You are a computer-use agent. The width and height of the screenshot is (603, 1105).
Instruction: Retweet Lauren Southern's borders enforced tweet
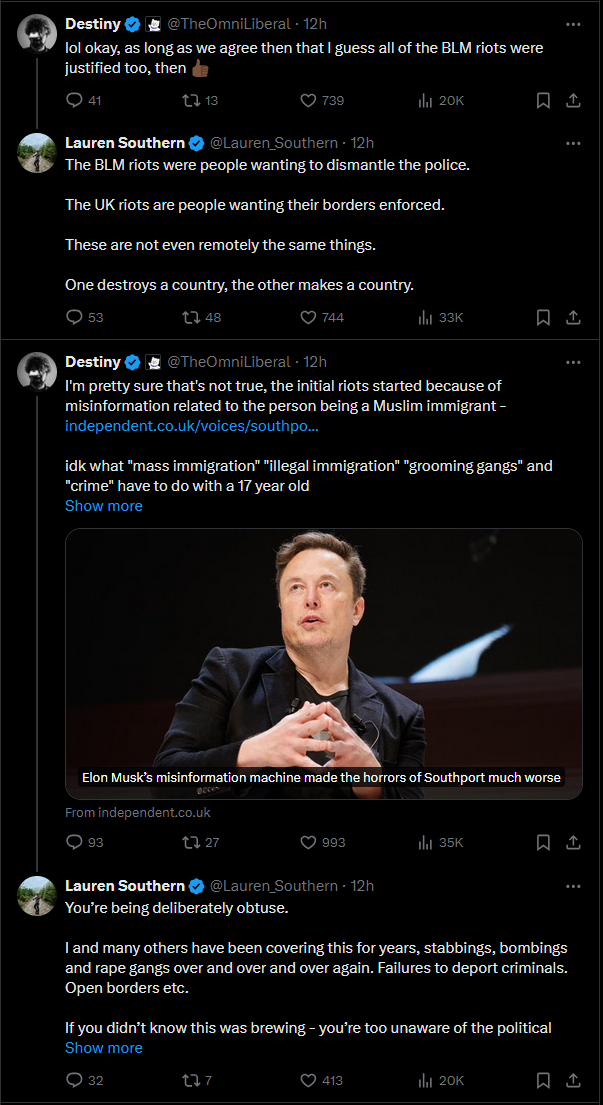[190, 318]
